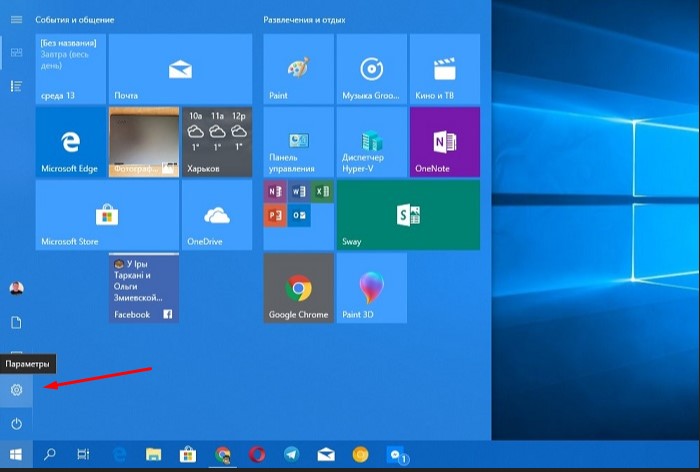Launch the Microsoft Edge tile
This screenshot has width=700, height=472.
click(71, 142)
